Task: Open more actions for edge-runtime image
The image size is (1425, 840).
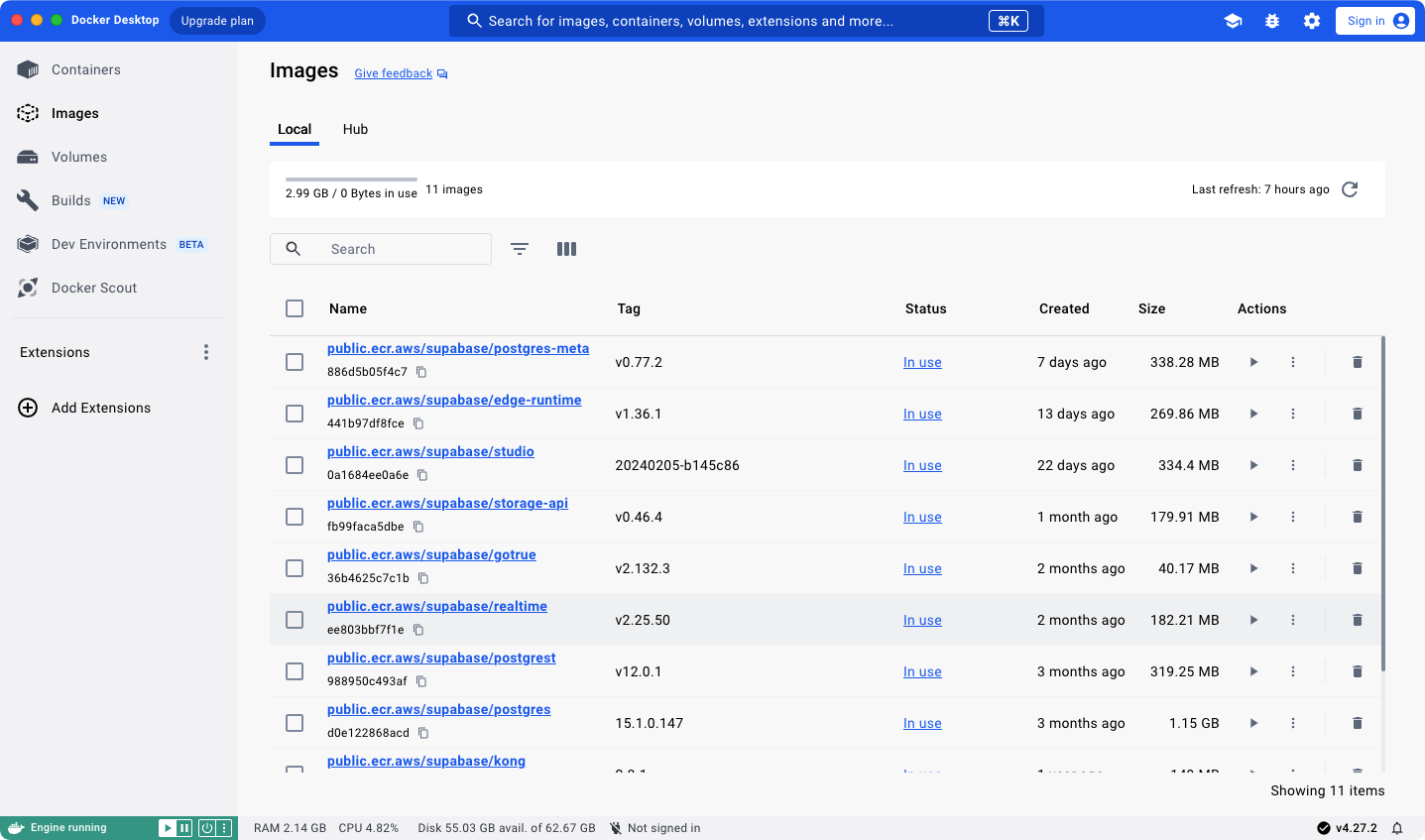Action: [x=1293, y=414]
